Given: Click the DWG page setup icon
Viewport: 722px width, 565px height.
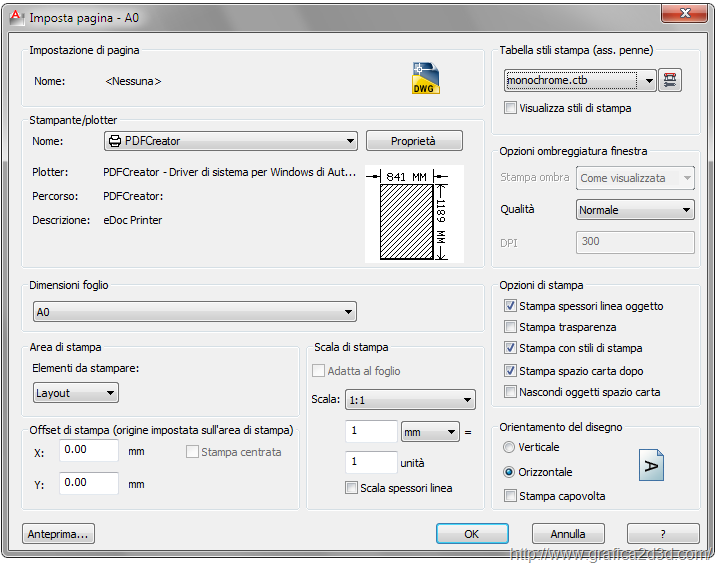Looking at the screenshot, I should tap(426, 79).
